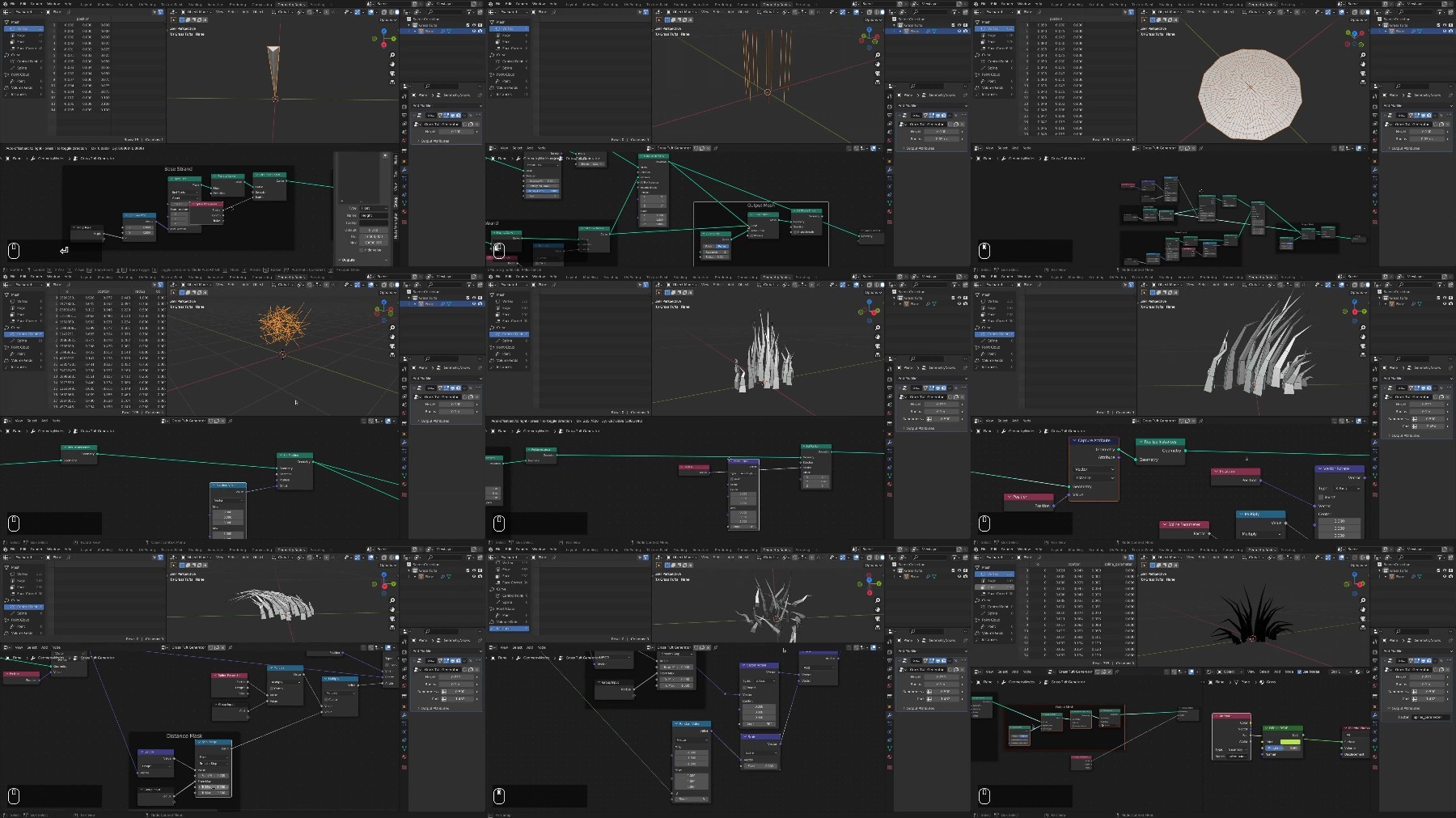Click Capture Attribute node header
The image size is (1456, 818).
1094,441
